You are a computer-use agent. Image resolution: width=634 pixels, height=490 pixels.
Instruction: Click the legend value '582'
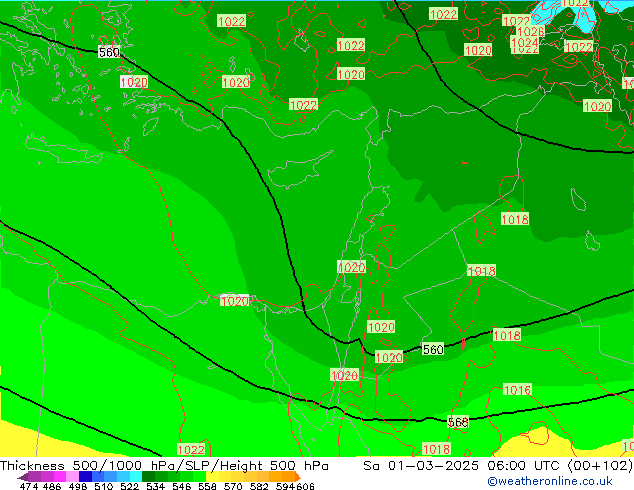(x=259, y=486)
